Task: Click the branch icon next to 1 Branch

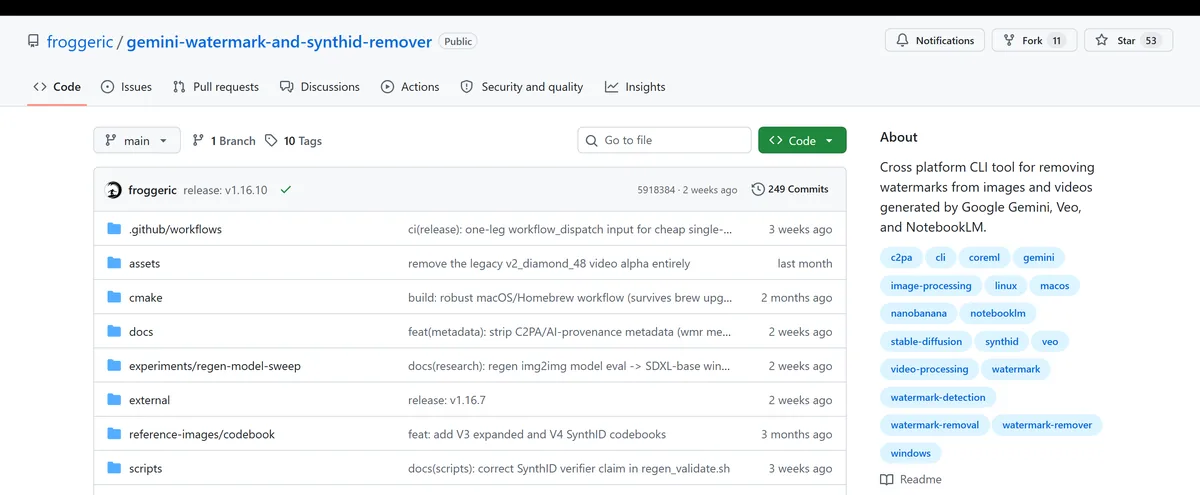Action: 198,141
